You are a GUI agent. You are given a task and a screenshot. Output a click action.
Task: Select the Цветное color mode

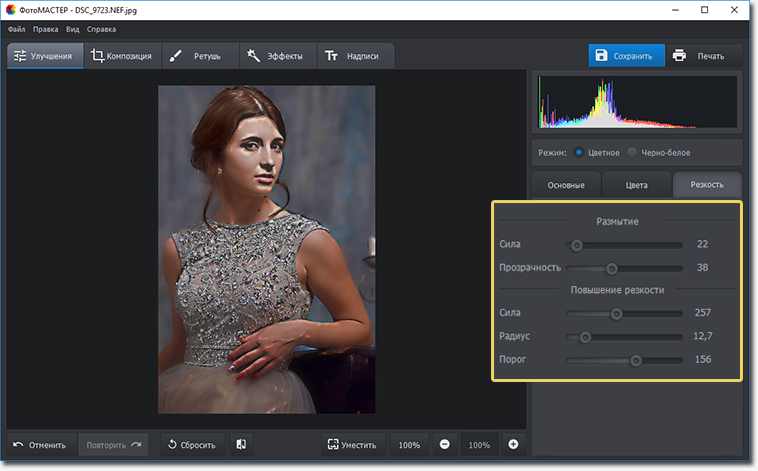579,152
